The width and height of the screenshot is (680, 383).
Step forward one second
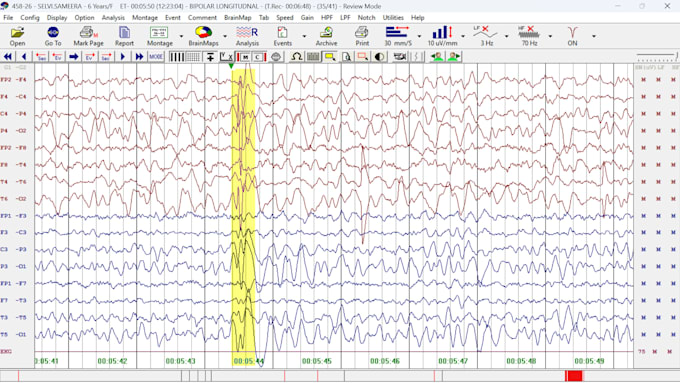(x=106, y=57)
